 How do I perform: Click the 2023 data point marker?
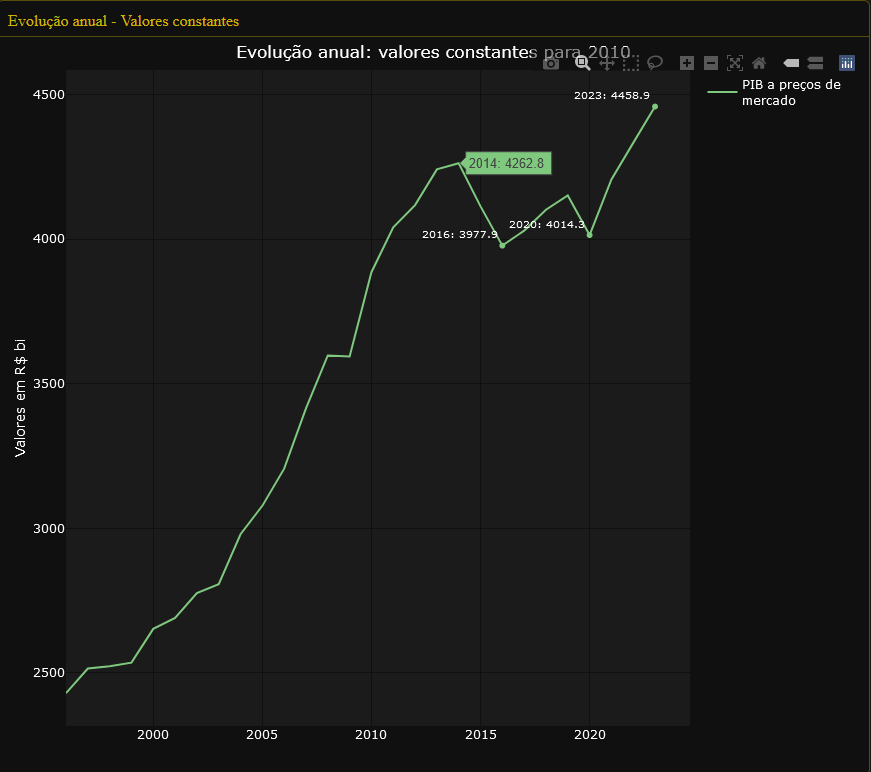pos(655,106)
